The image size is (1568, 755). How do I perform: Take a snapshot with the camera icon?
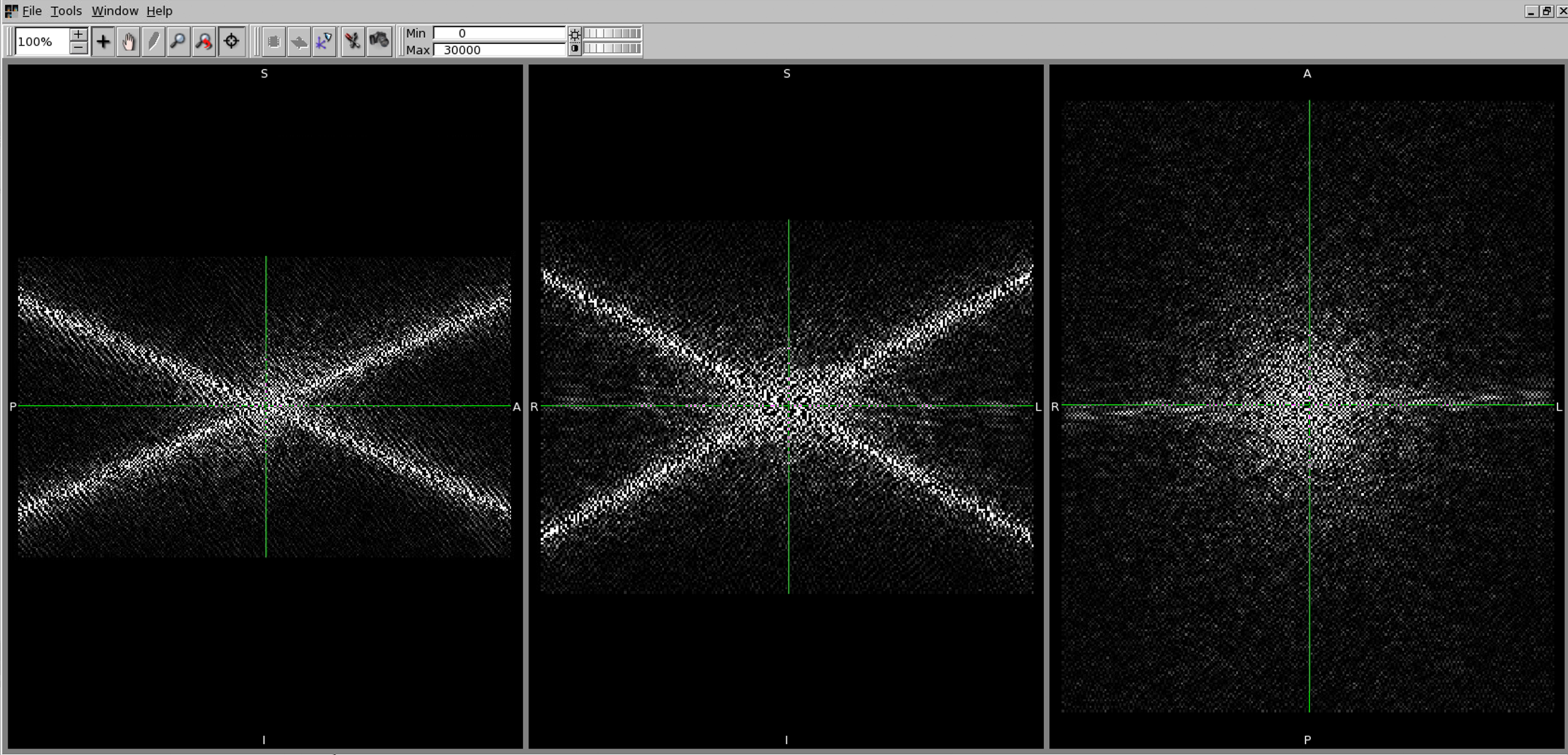click(379, 41)
